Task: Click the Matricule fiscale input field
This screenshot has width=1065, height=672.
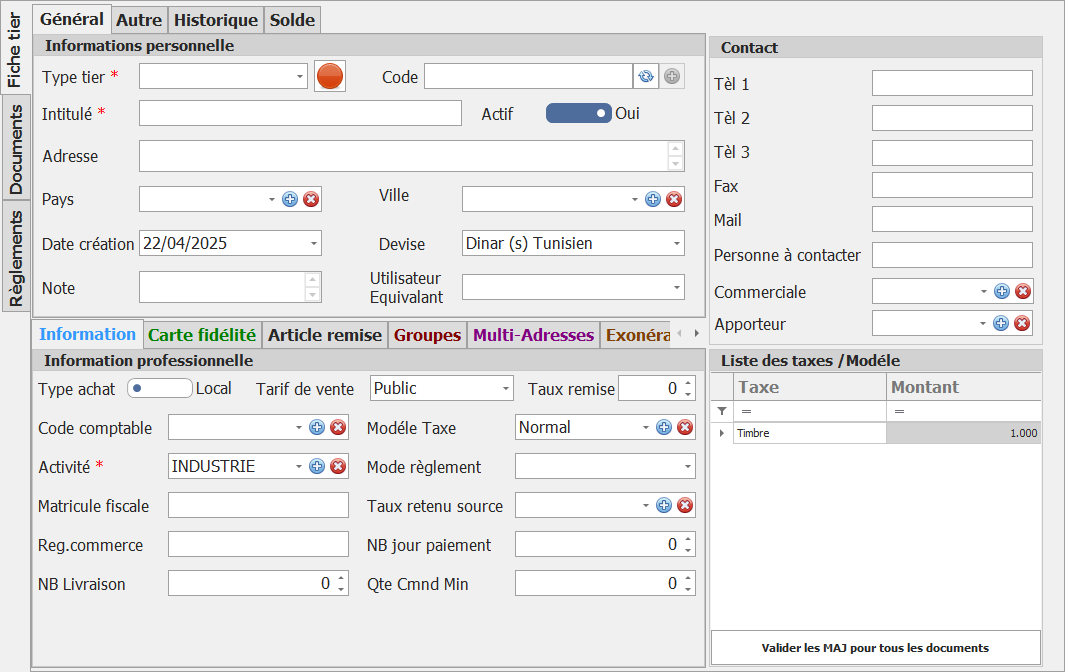Action: [258, 505]
